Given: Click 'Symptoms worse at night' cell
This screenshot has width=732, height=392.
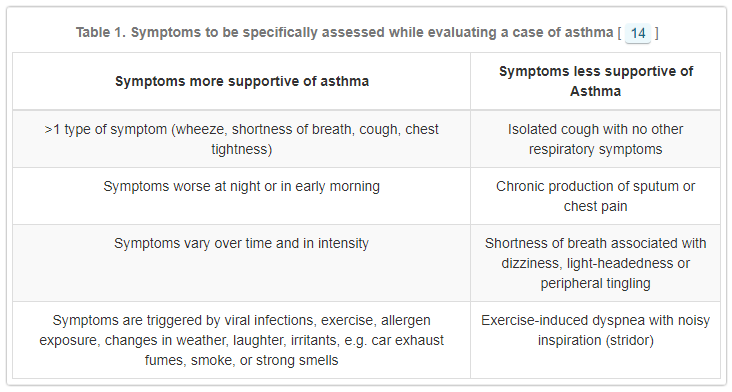Looking at the screenshot, I should click(x=242, y=196).
